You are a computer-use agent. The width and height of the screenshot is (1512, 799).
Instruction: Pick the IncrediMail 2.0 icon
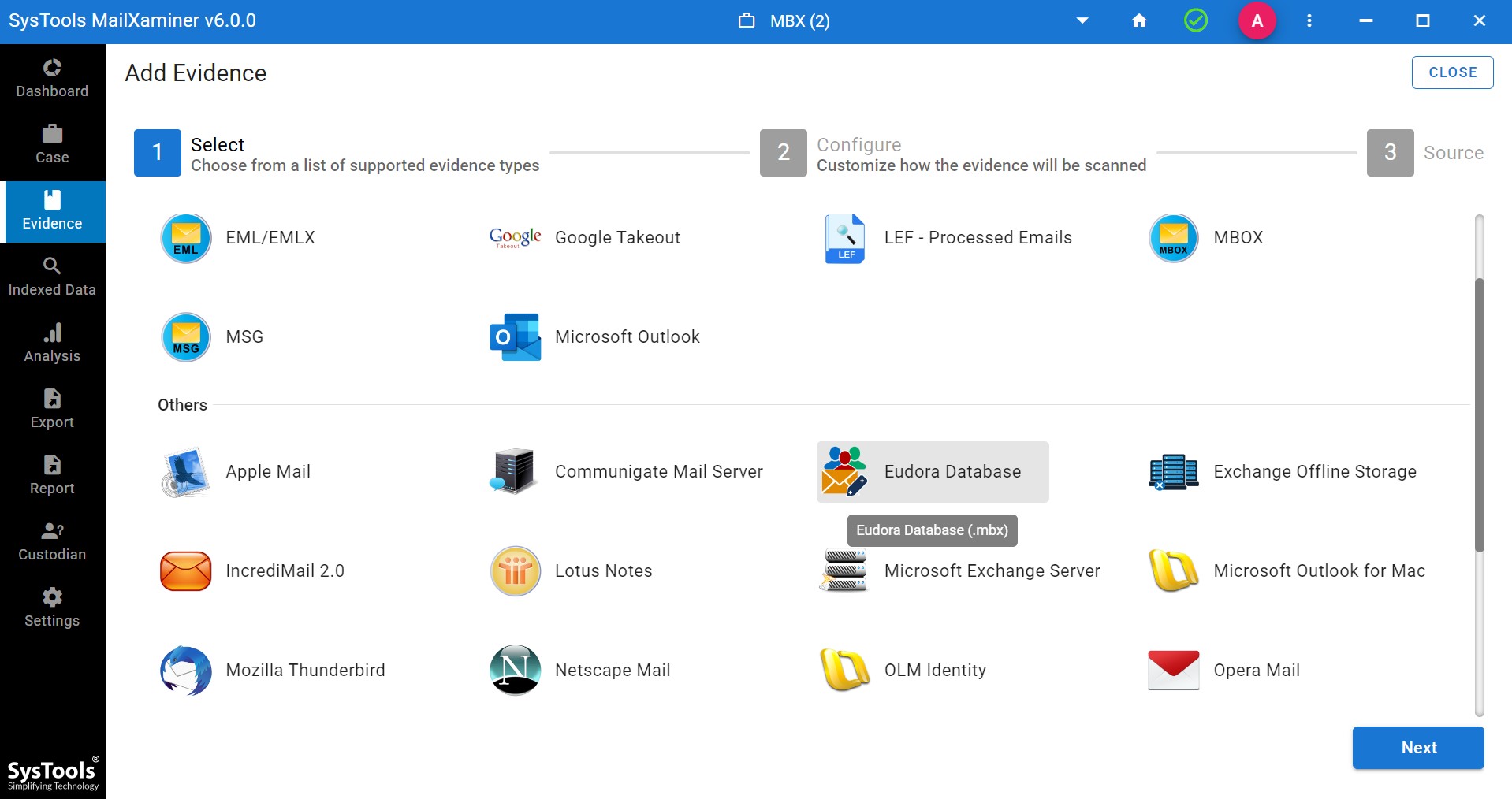coord(186,571)
